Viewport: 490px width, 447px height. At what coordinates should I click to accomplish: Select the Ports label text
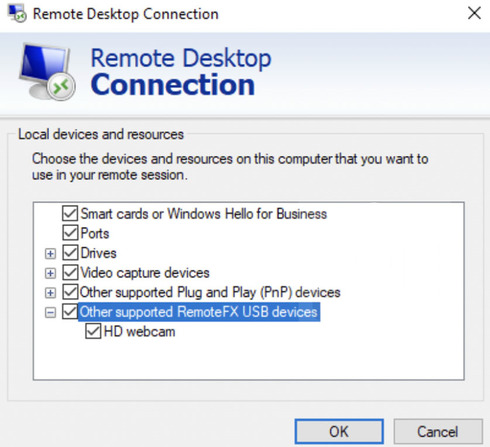pyautogui.click(x=95, y=233)
